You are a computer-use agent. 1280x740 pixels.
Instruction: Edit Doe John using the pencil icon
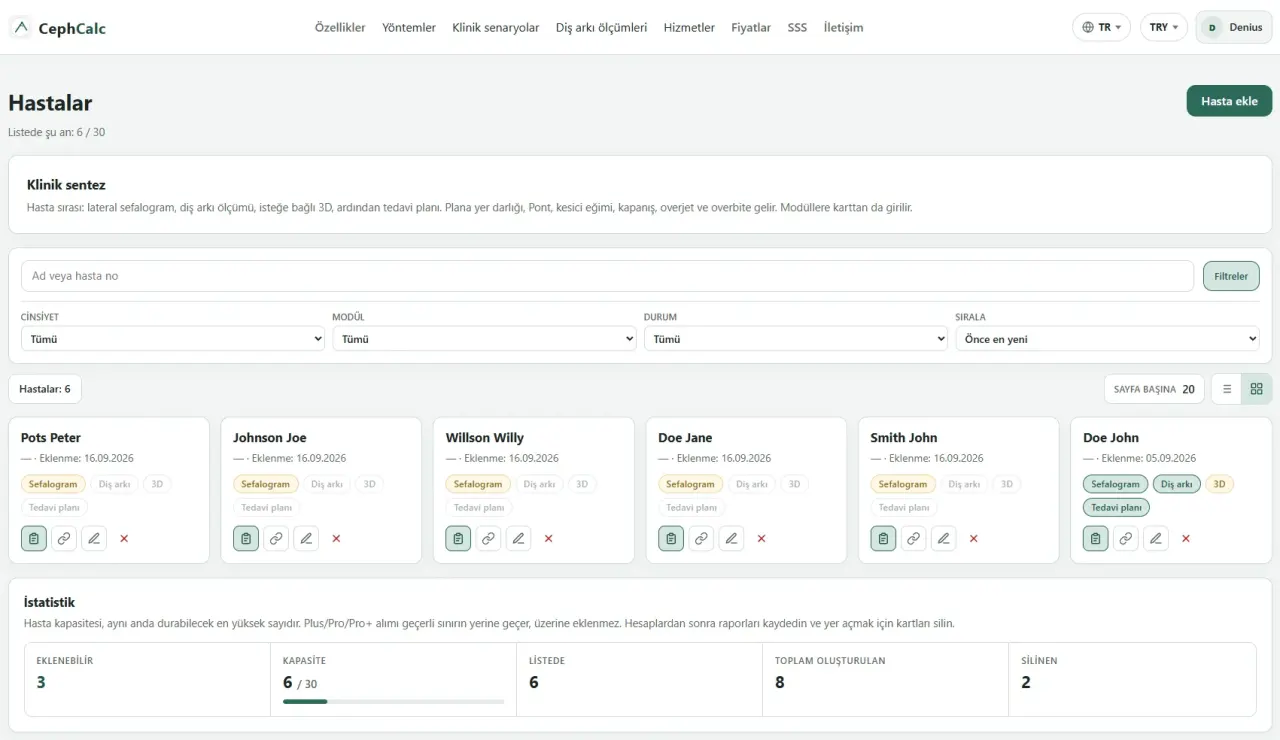tap(1156, 538)
